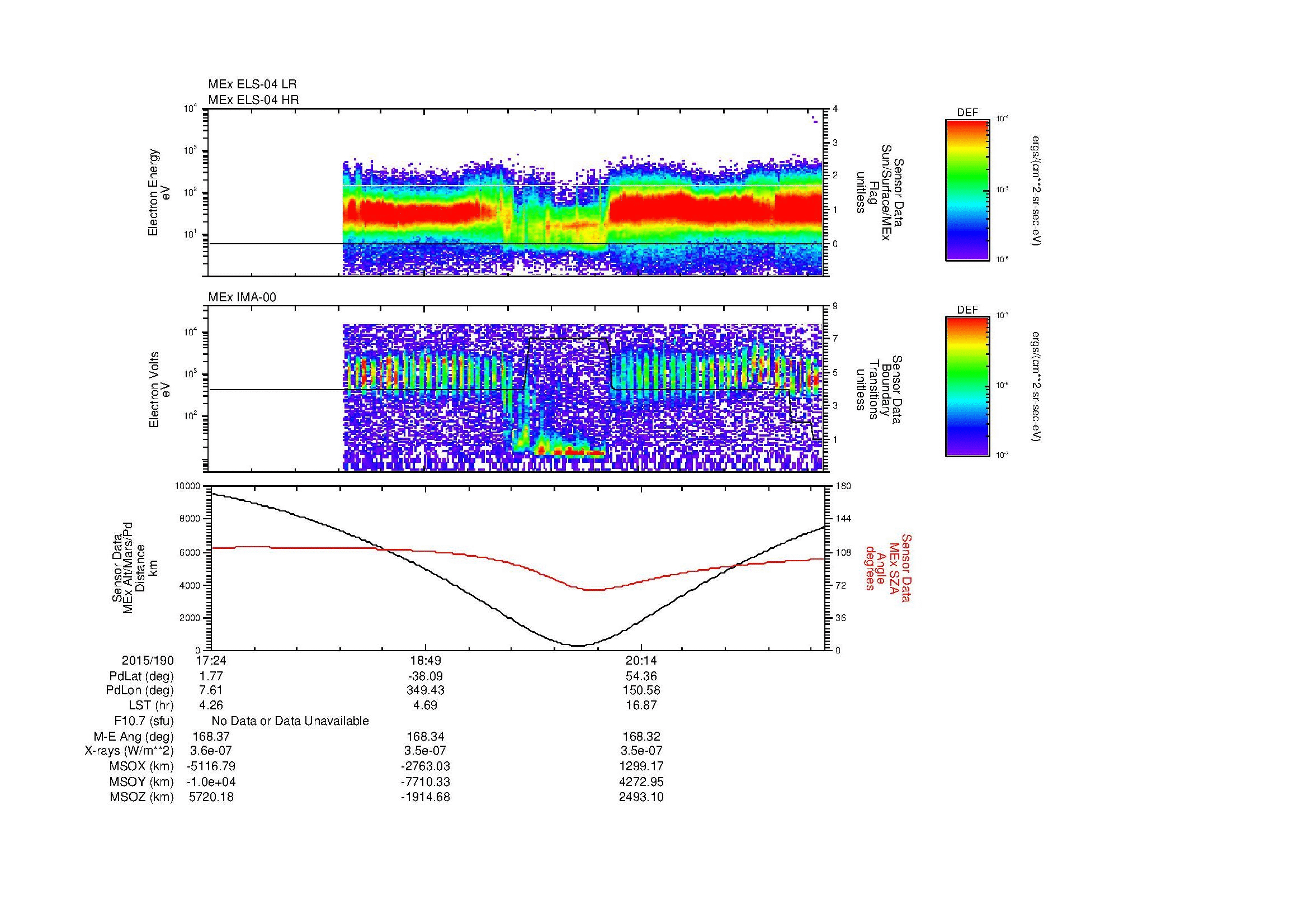Click the 'F10.7 (sfu)' row label
This screenshot has height=924, width=1308.
point(144,721)
